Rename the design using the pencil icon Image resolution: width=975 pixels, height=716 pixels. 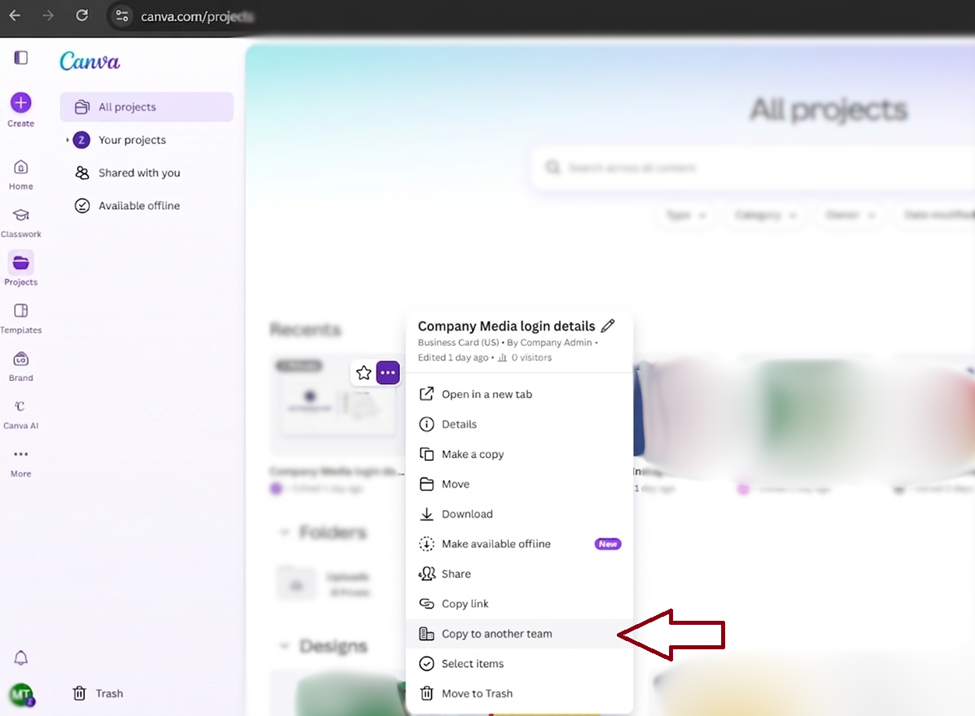(x=610, y=325)
